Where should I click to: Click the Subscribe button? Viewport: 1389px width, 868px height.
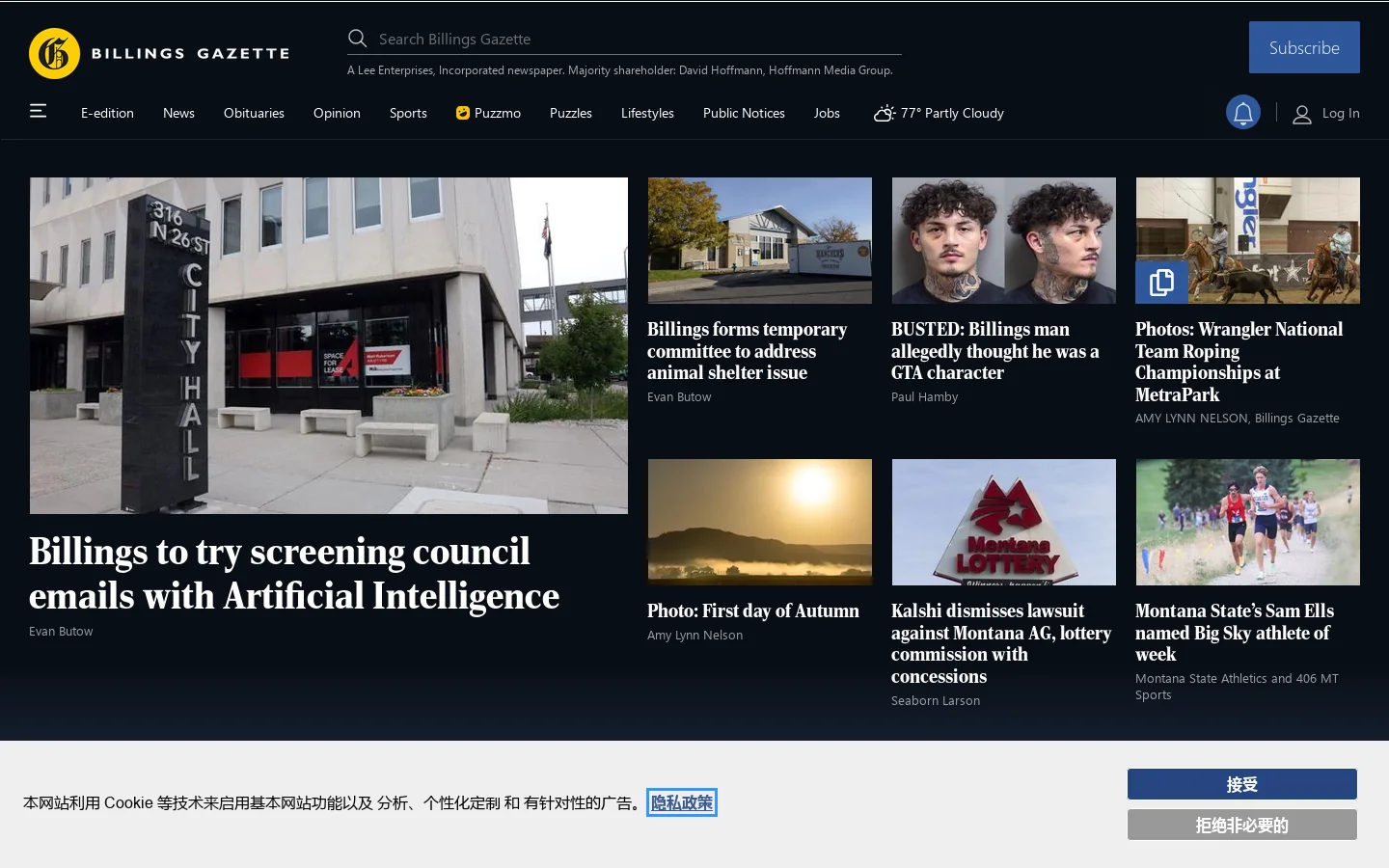(1304, 47)
